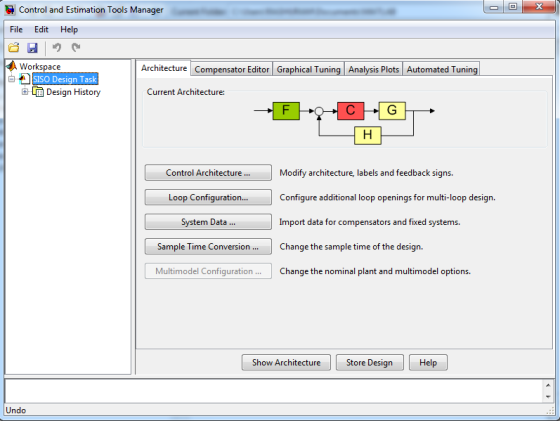Click the title bar application icon

coord(10,10)
